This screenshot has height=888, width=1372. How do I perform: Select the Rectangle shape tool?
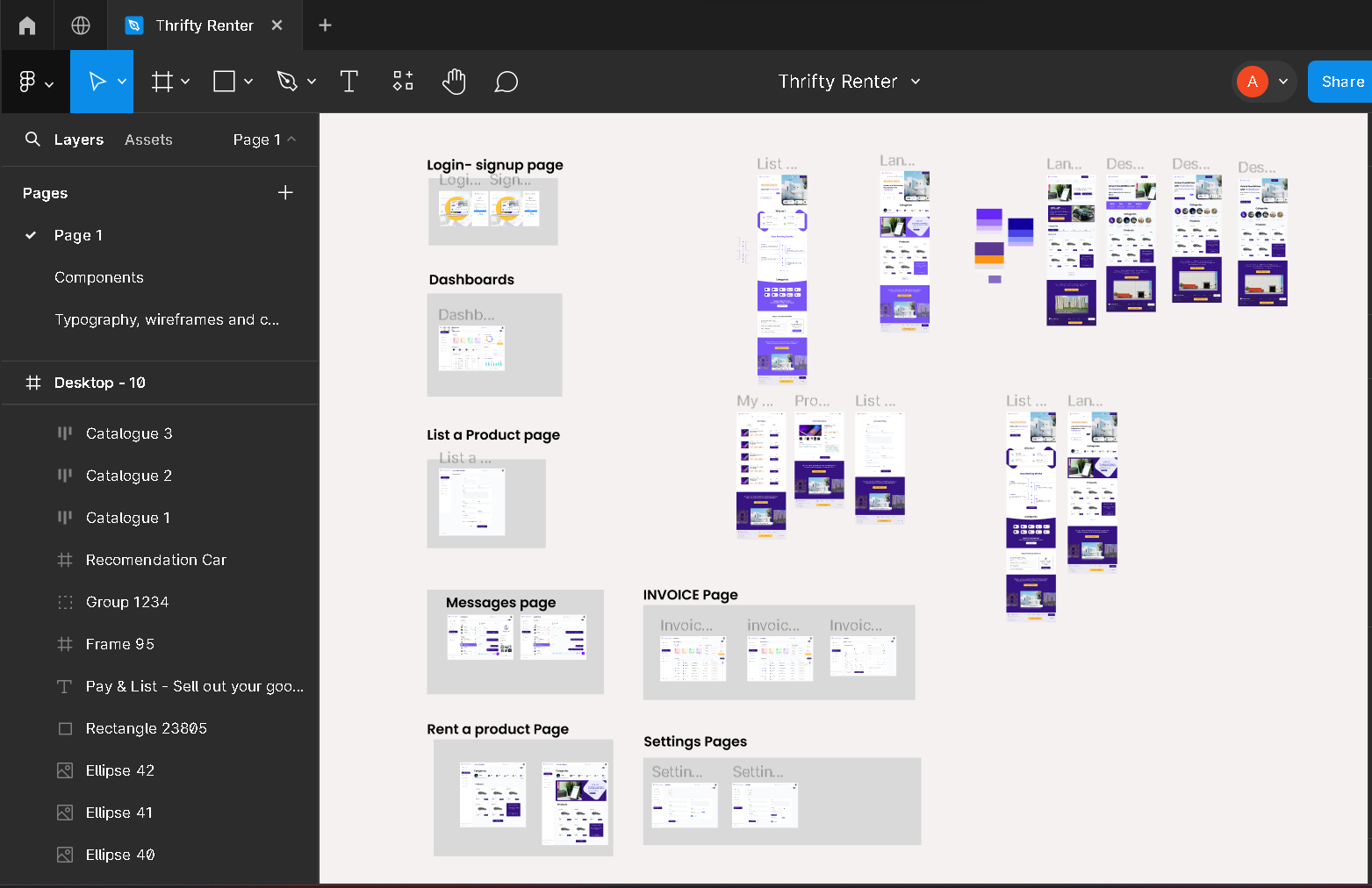pyautogui.click(x=224, y=81)
